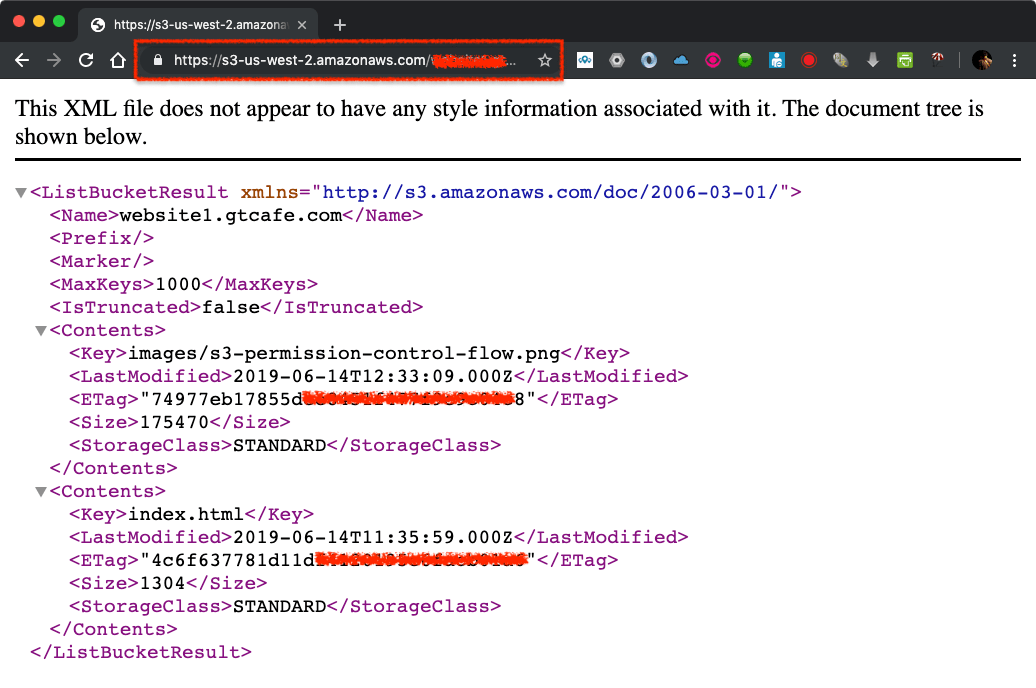This screenshot has height=688, width=1036.
Task: Bookmark this page with the star icon
Action: (544, 60)
